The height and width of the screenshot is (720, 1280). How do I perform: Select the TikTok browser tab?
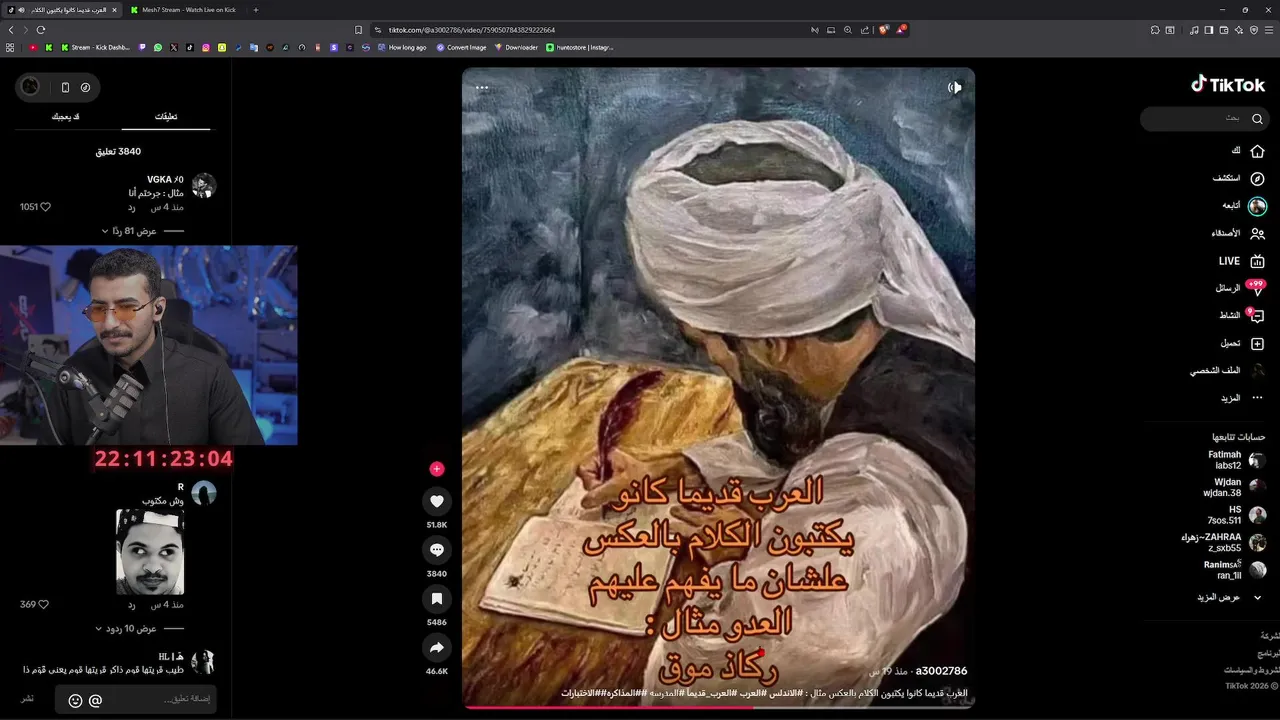point(62,9)
